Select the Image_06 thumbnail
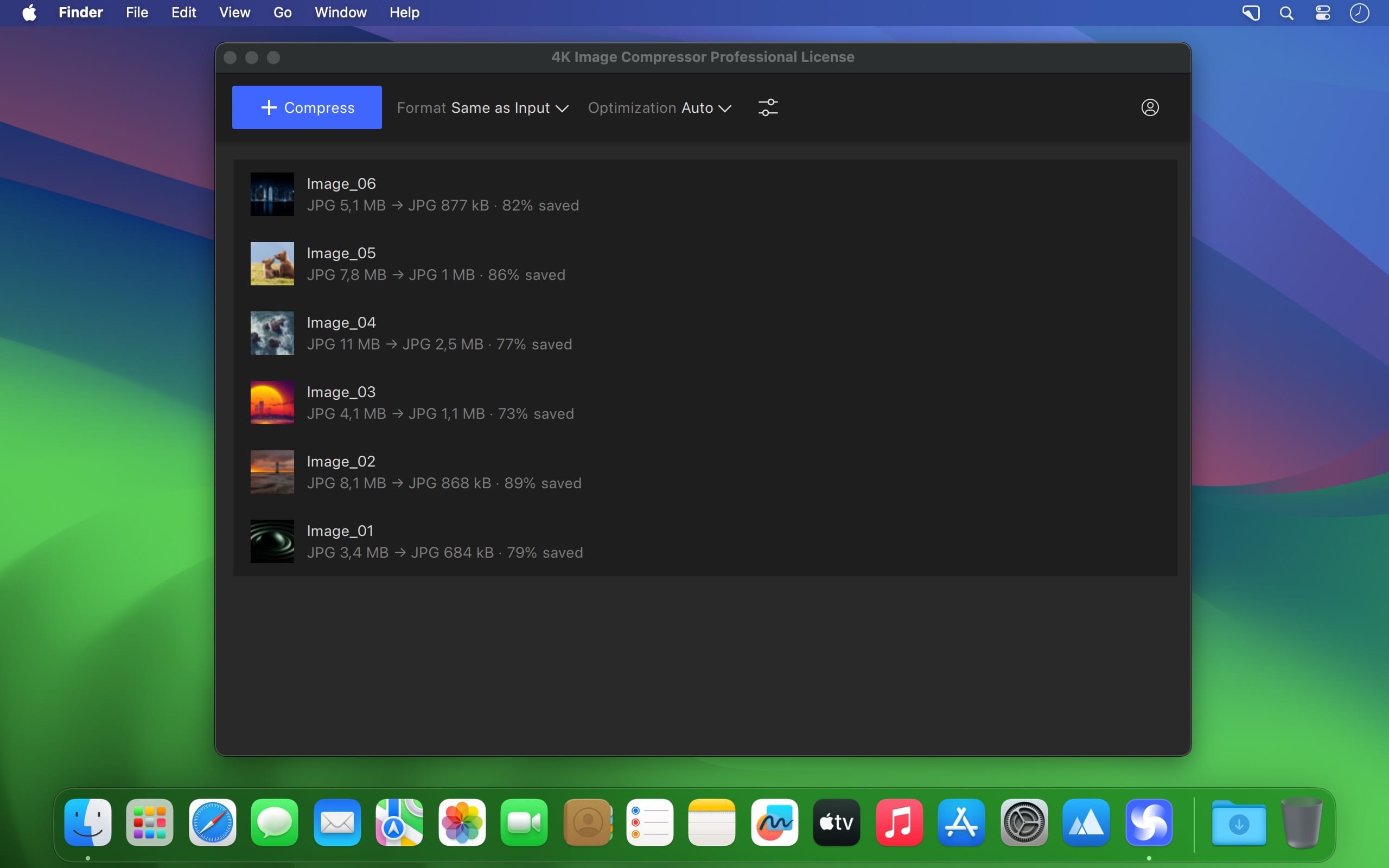This screenshot has width=1389, height=868. click(272, 194)
